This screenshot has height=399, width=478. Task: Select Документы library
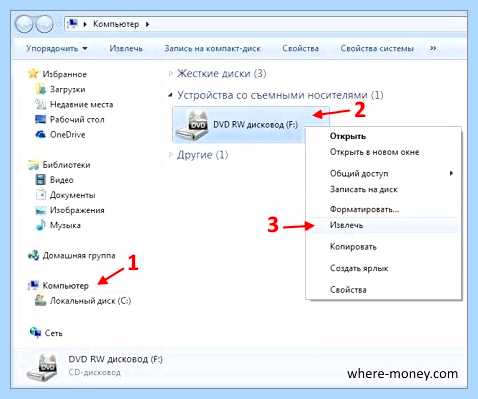pos(73,195)
